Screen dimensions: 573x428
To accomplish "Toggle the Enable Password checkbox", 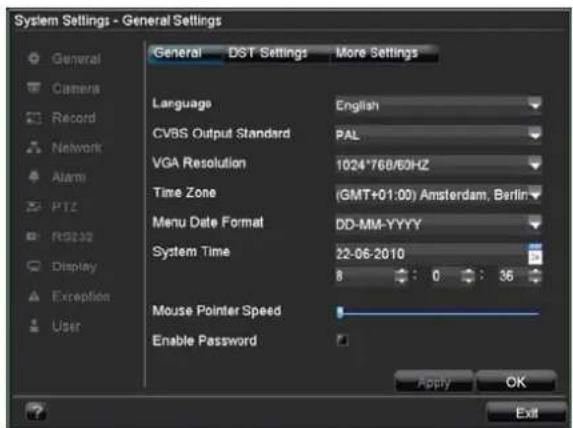I will pyautogui.click(x=342, y=340).
